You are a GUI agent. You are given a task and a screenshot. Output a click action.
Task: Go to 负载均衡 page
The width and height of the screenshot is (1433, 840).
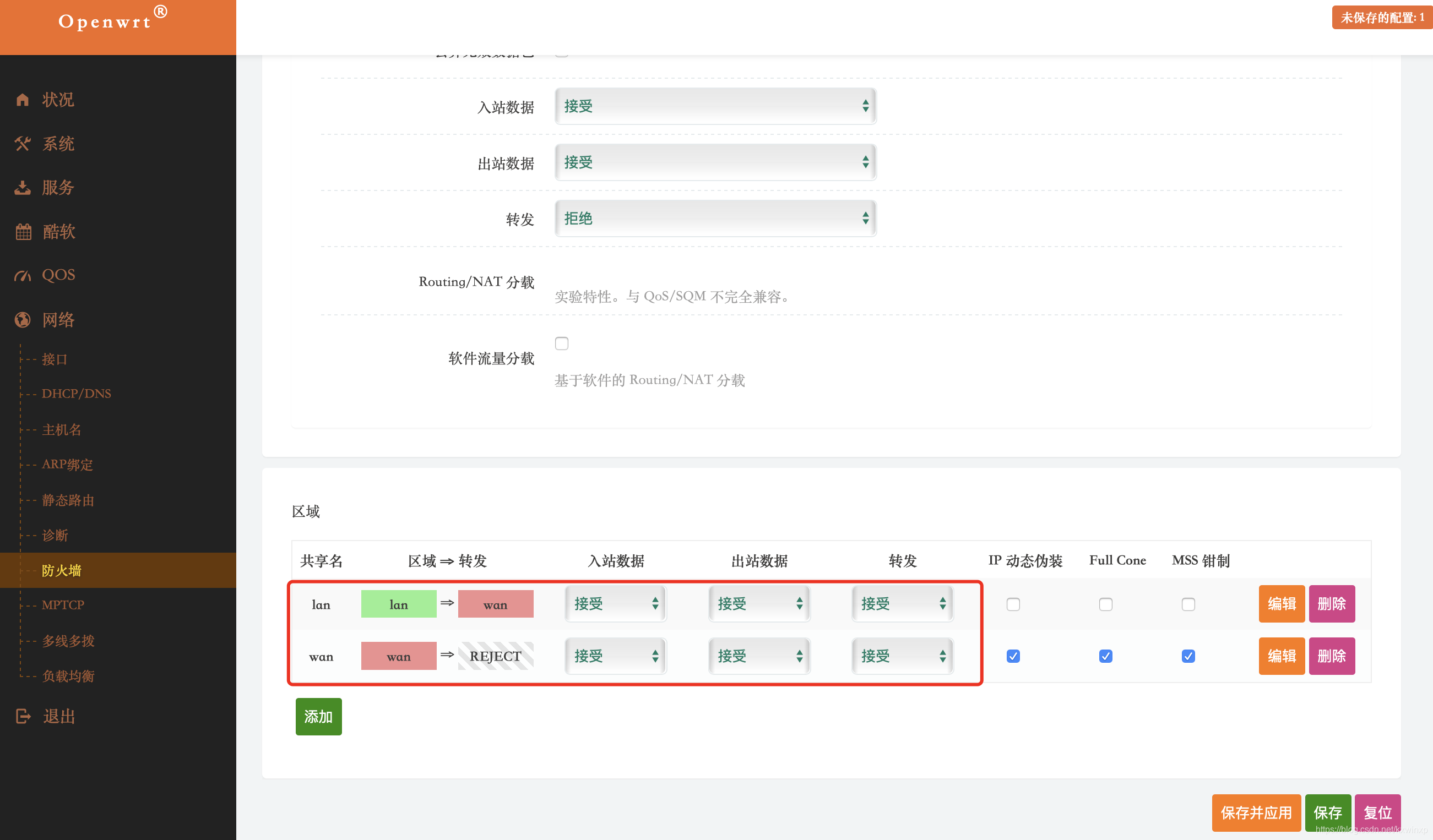[68, 677]
